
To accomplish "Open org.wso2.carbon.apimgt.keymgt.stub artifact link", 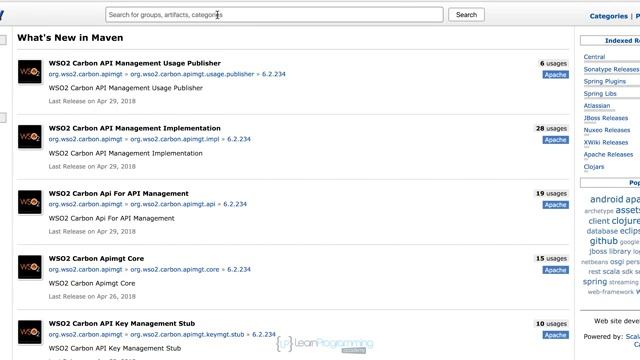I will click(187, 334).
